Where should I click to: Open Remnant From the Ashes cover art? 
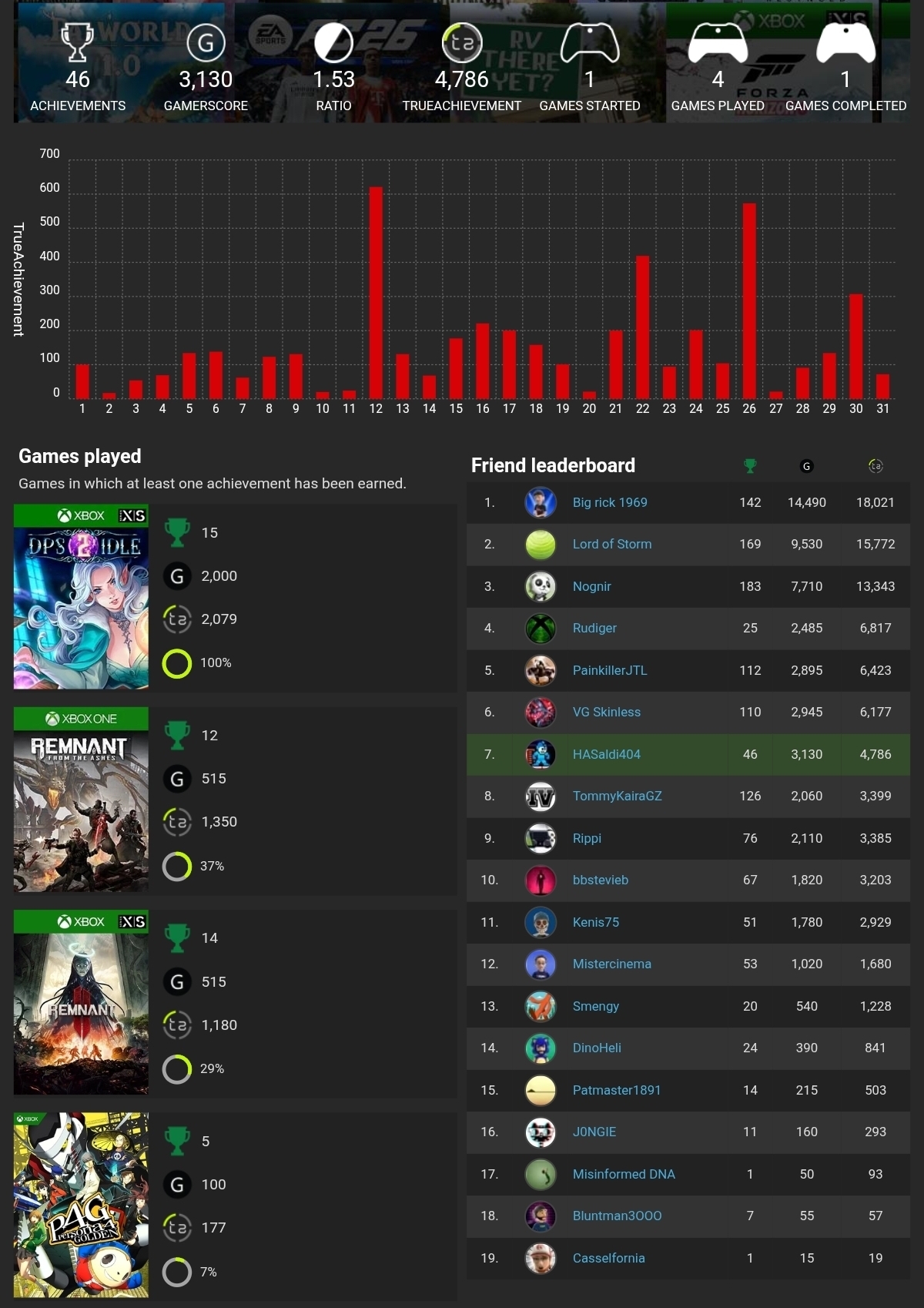pos(81,800)
